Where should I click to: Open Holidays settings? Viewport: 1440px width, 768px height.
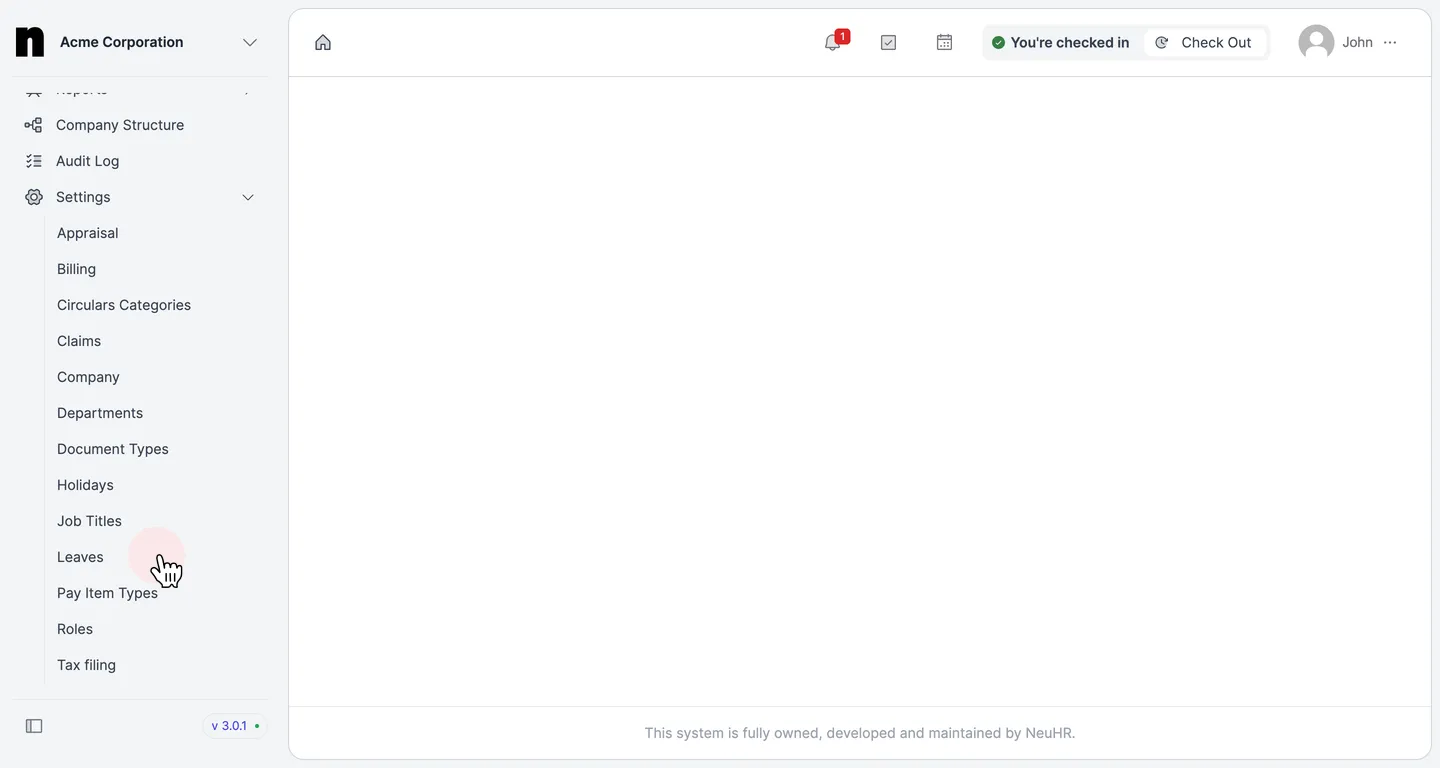coord(85,485)
